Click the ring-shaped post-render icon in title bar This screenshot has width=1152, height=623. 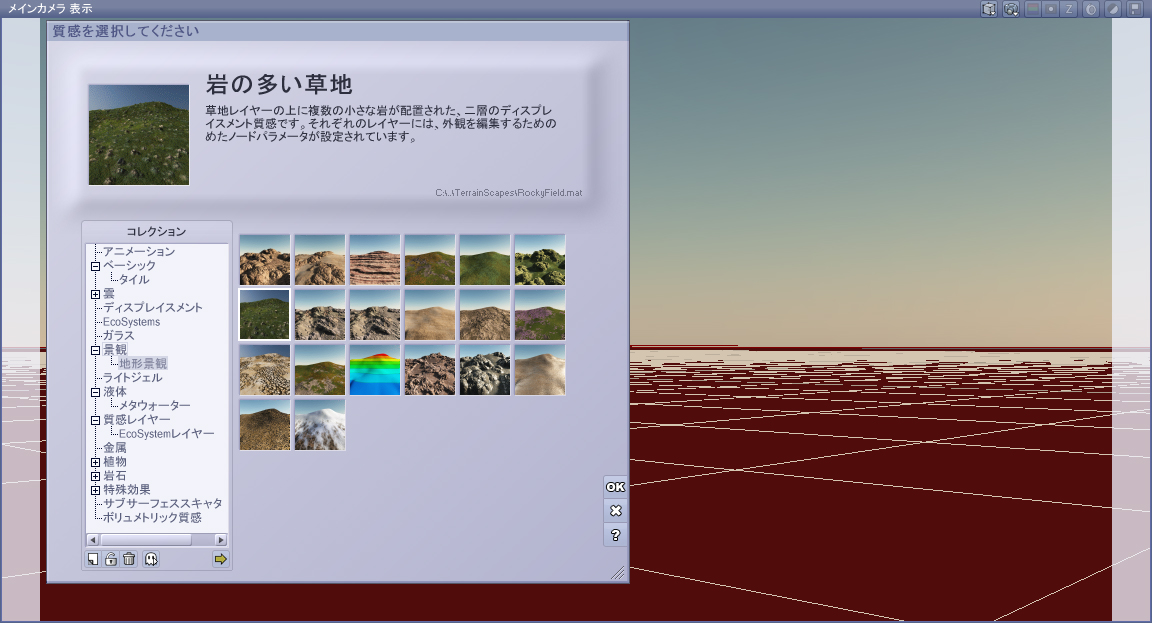pyautogui.click(x=1091, y=9)
